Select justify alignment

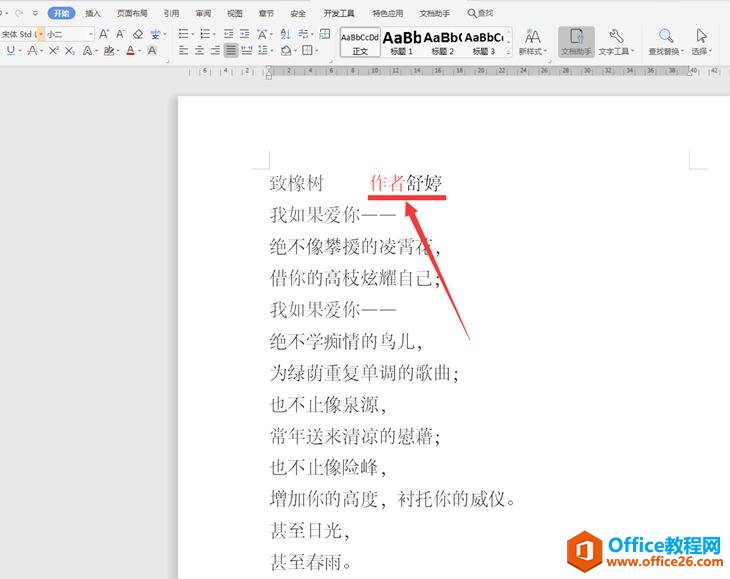pyautogui.click(x=231, y=50)
